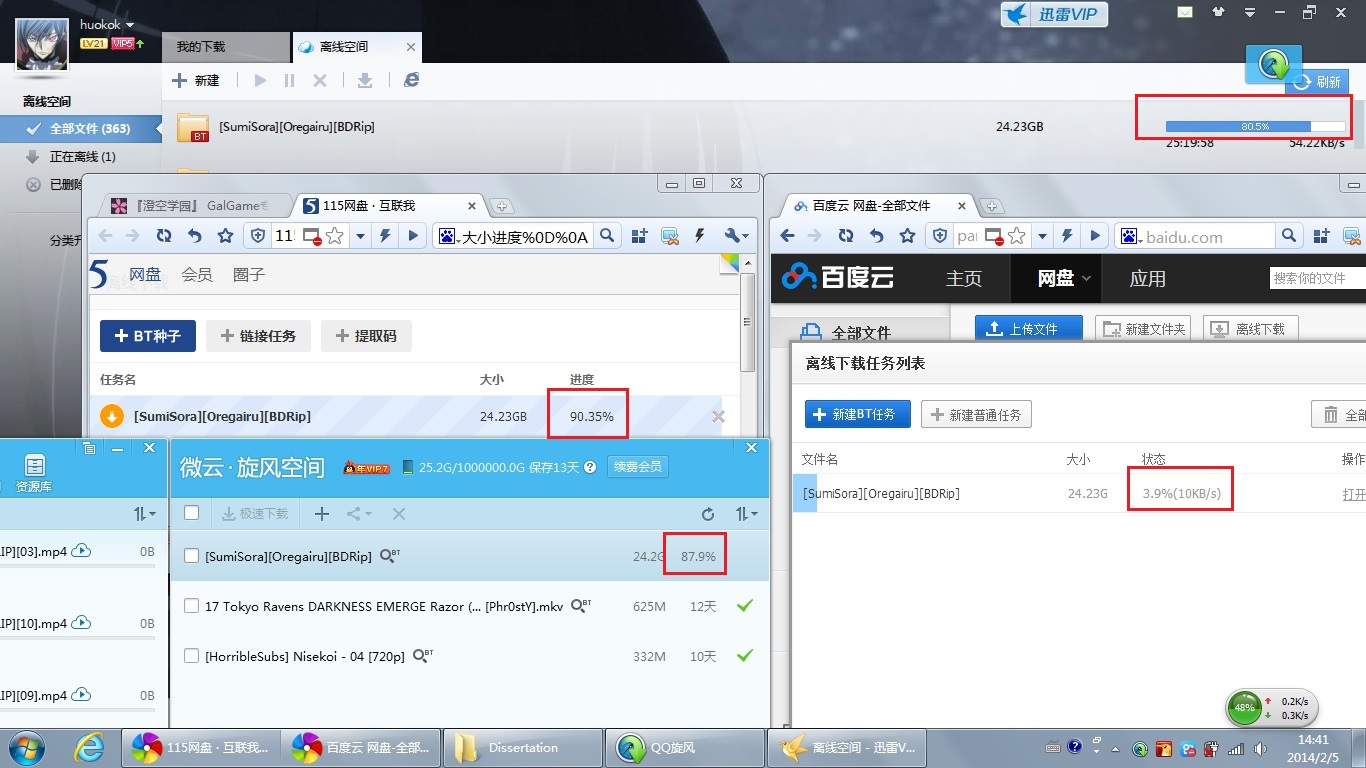Open 应用 in 百度云 navigation bar
Screen dimensions: 1366x768
pyautogui.click(x=1148, y=278)
